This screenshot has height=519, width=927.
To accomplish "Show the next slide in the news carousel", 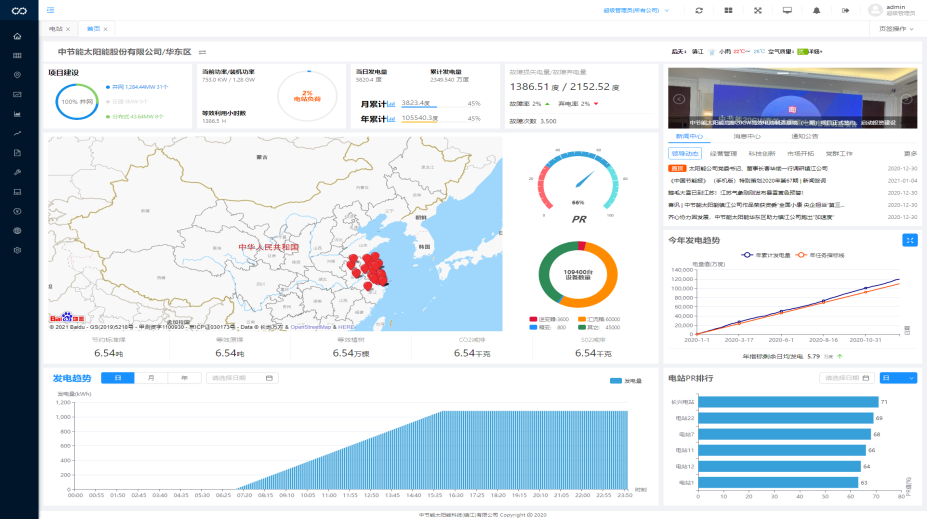I will pyautogui.click(x=906, y=99).
